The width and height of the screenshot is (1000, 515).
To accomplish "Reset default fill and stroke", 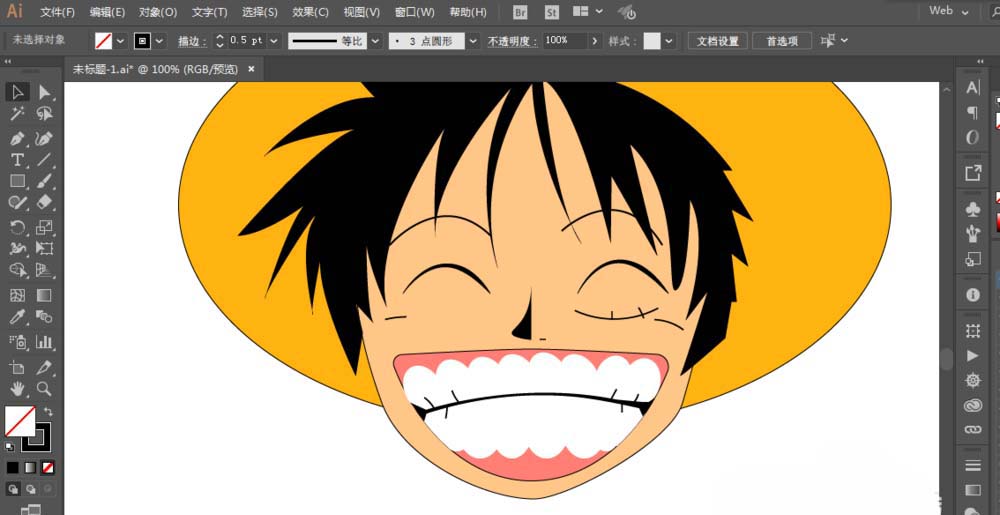I will 10,447.
